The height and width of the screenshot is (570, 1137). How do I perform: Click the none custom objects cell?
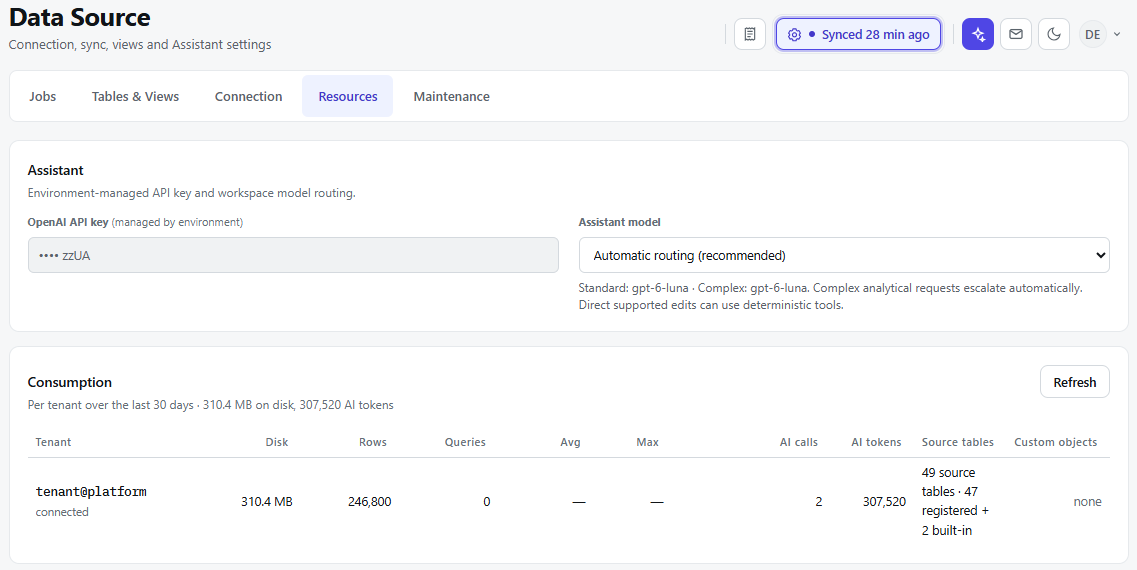tap(1088, 502)
